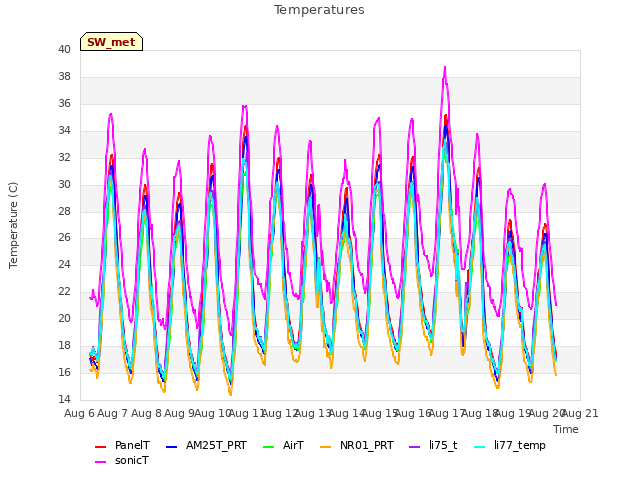Select the AM25T_PRT legend label

(x=216, y=445)
